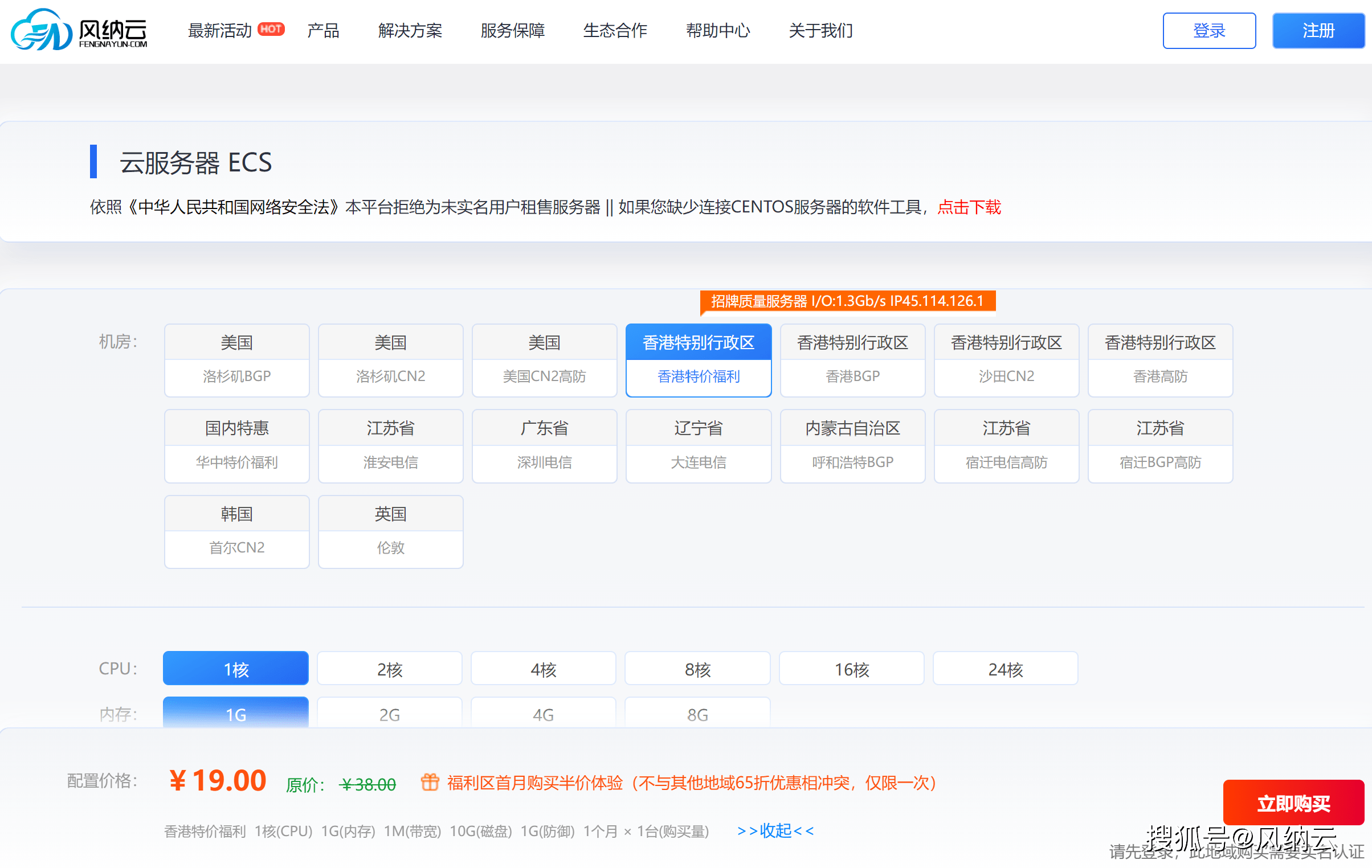
Task: Select the 美国CN2高防 datacenter
Action: click(545, 360)
